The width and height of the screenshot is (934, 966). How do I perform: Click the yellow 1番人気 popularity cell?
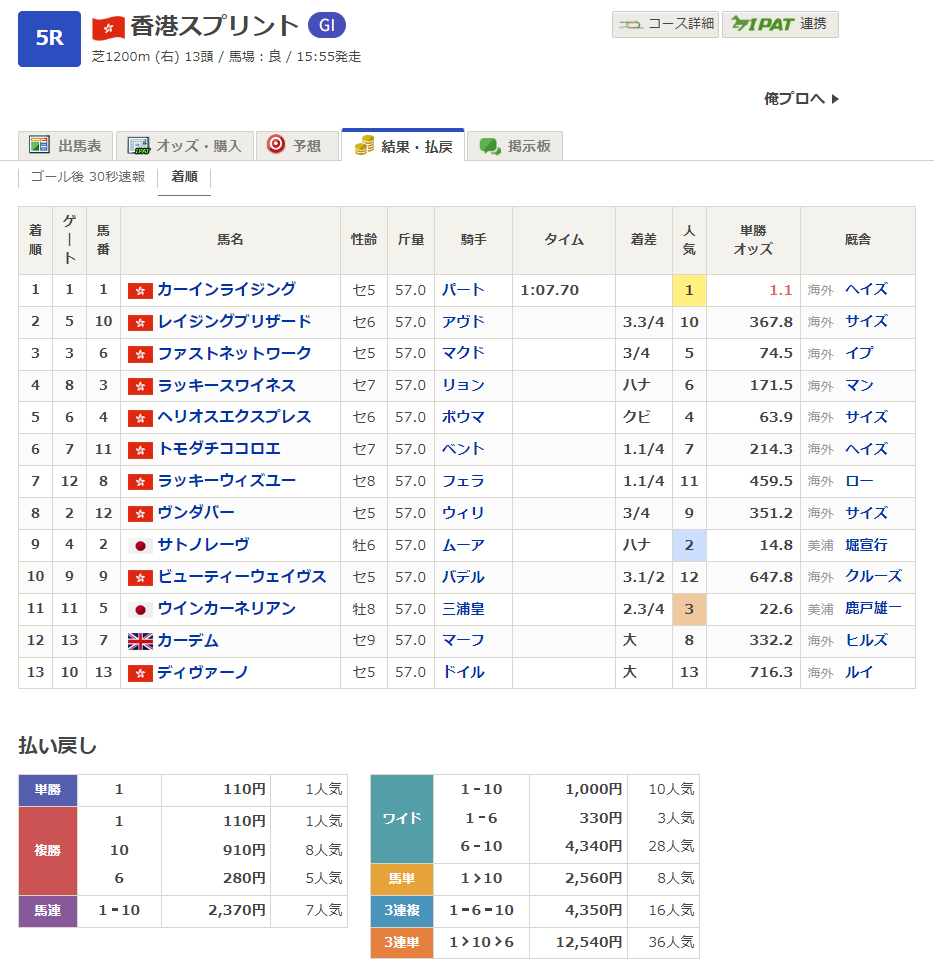[x=688, y=290]
